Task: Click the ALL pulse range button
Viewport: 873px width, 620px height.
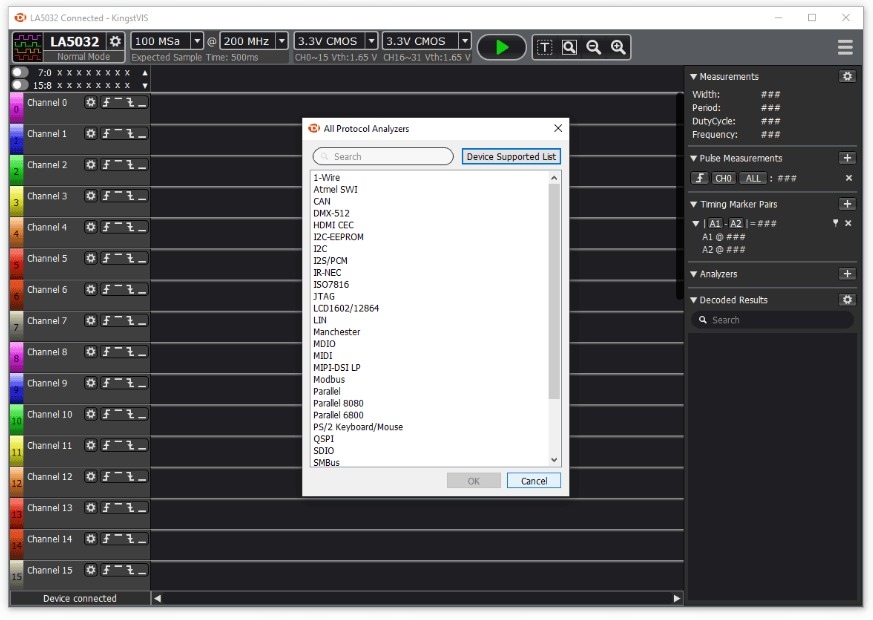Action: 753,178
